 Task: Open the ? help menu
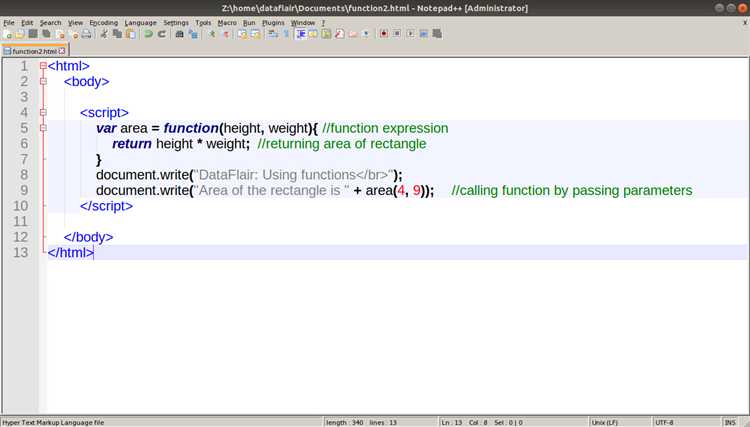point(323,22)
